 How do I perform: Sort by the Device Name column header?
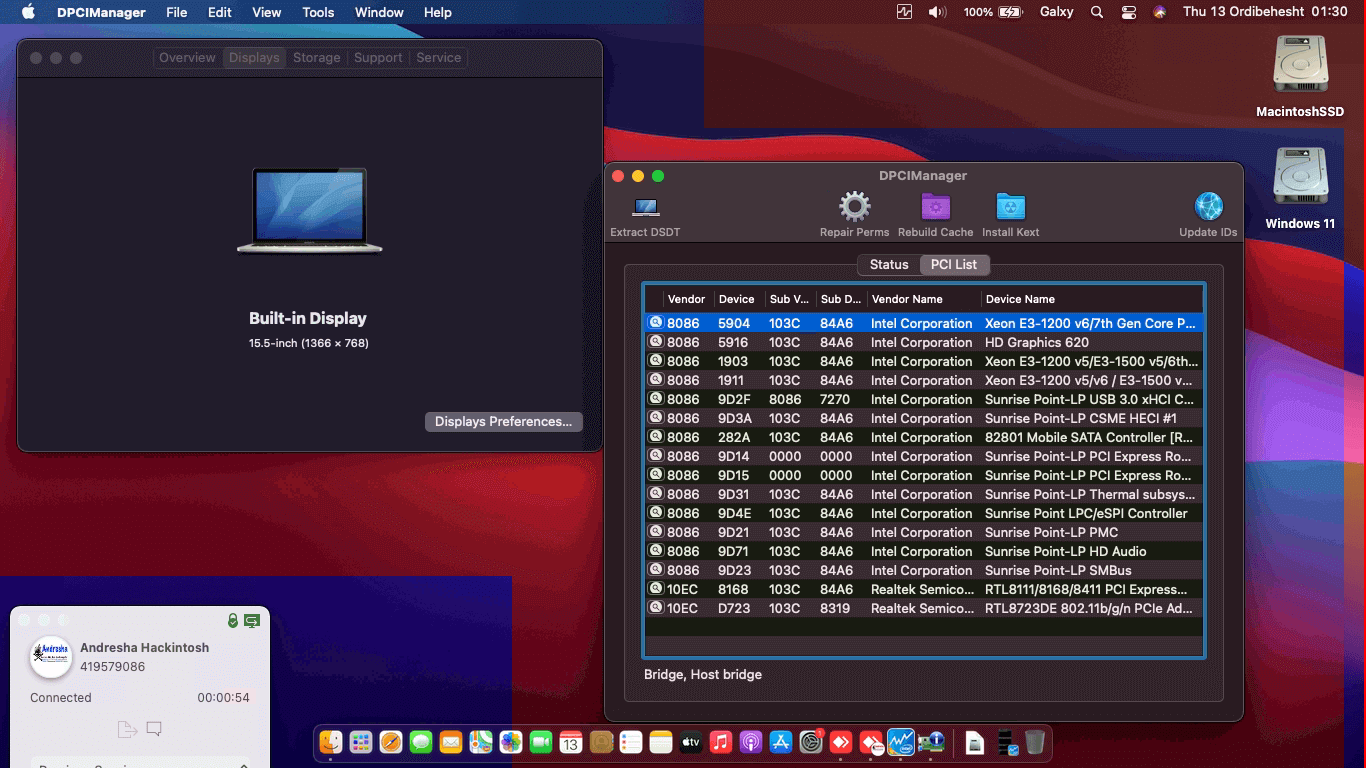point(1092,299)
